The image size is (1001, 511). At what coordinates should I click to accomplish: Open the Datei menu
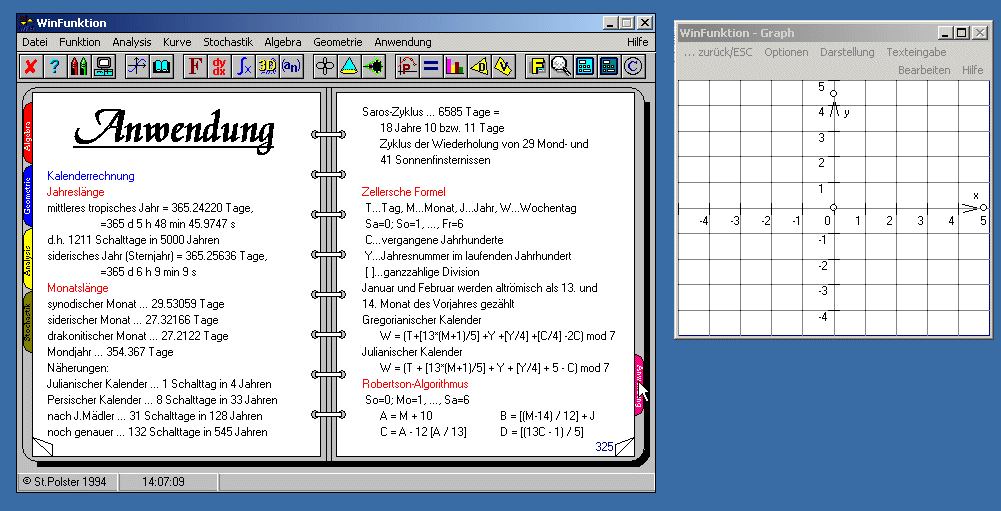click(x=34, y=42)
